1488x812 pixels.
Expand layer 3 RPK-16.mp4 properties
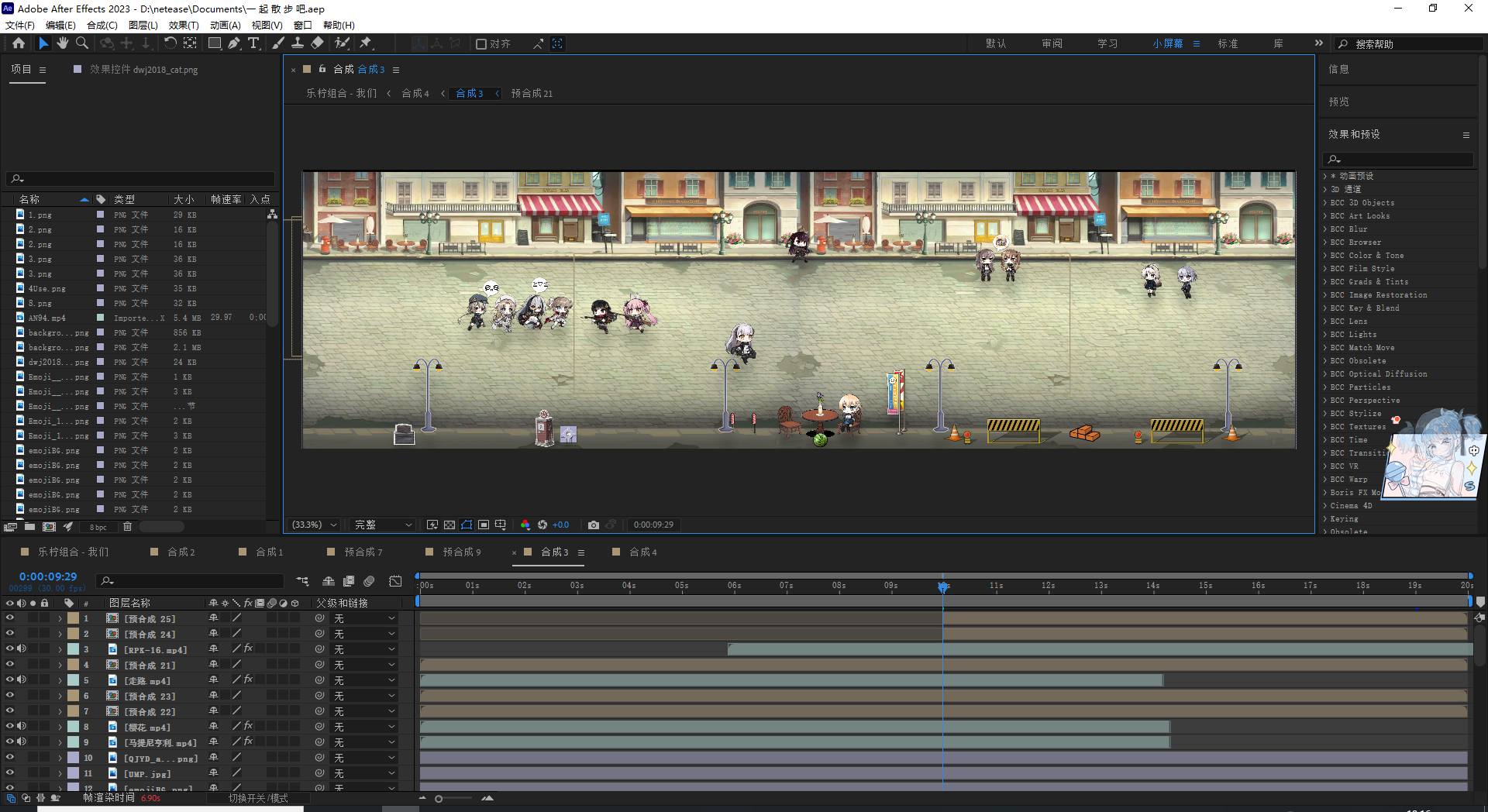coord(60,649)
